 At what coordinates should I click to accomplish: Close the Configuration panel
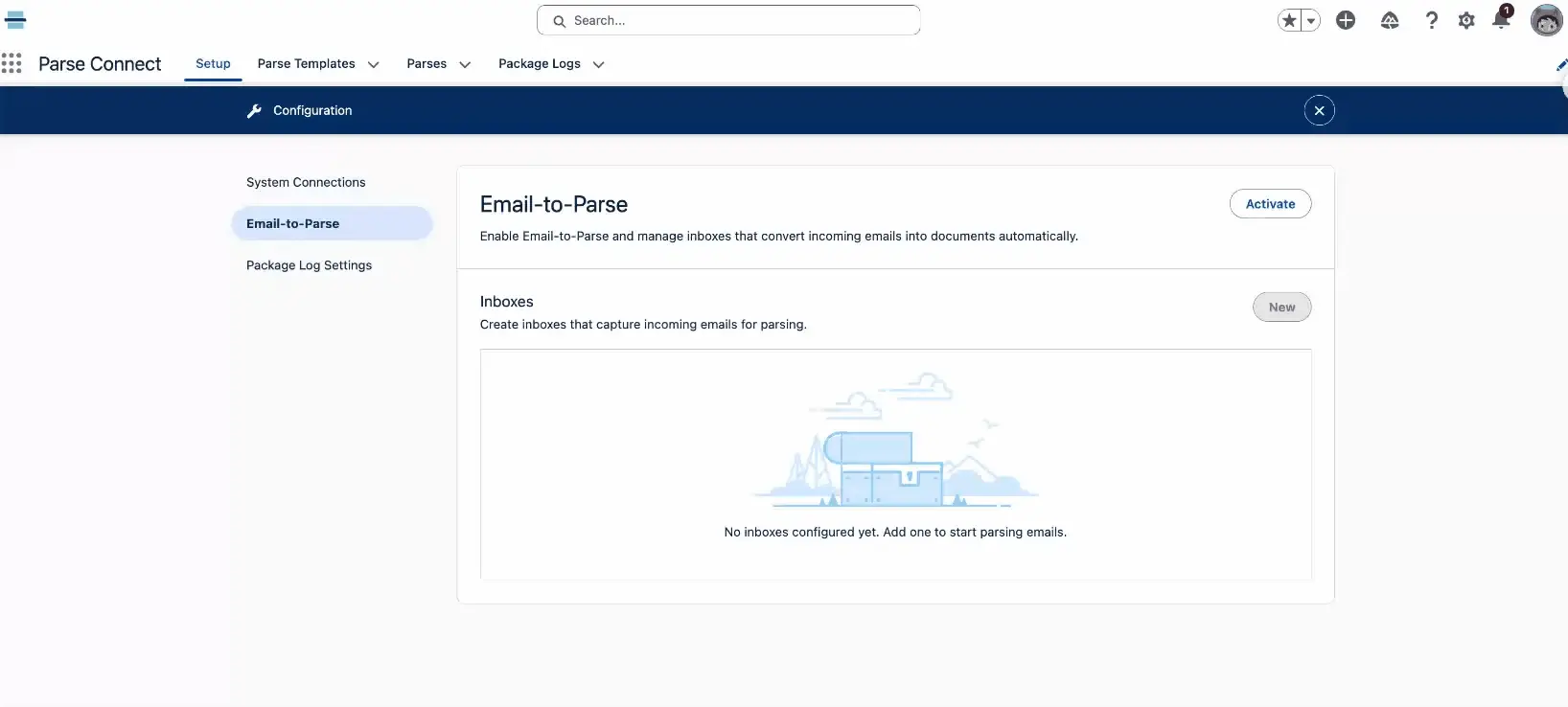[x=1319, y=111]
